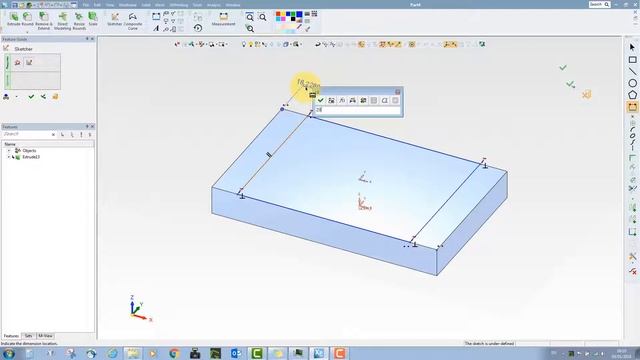Viewport: 640px width, 360px height.
Task: Open the Composite Curve tool
Action: click(x=133, y=20)
